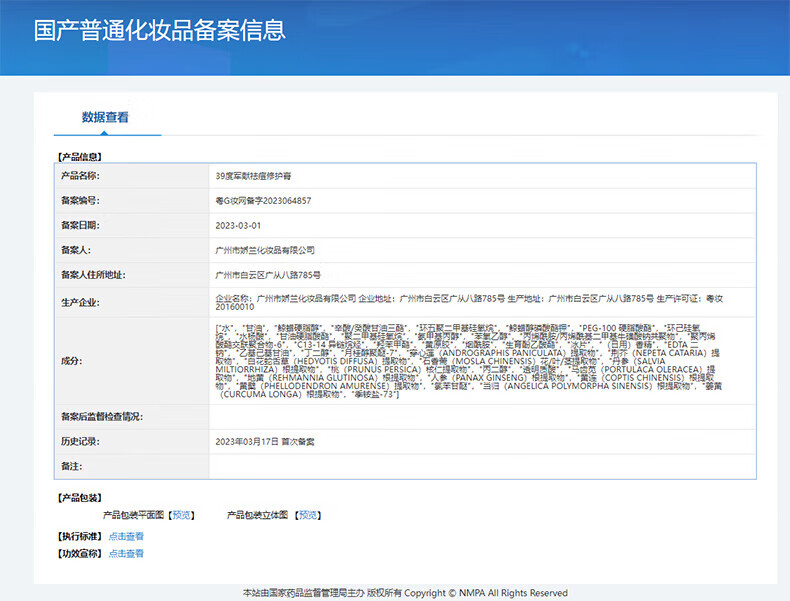Click the 成分 label

[72, 361]
